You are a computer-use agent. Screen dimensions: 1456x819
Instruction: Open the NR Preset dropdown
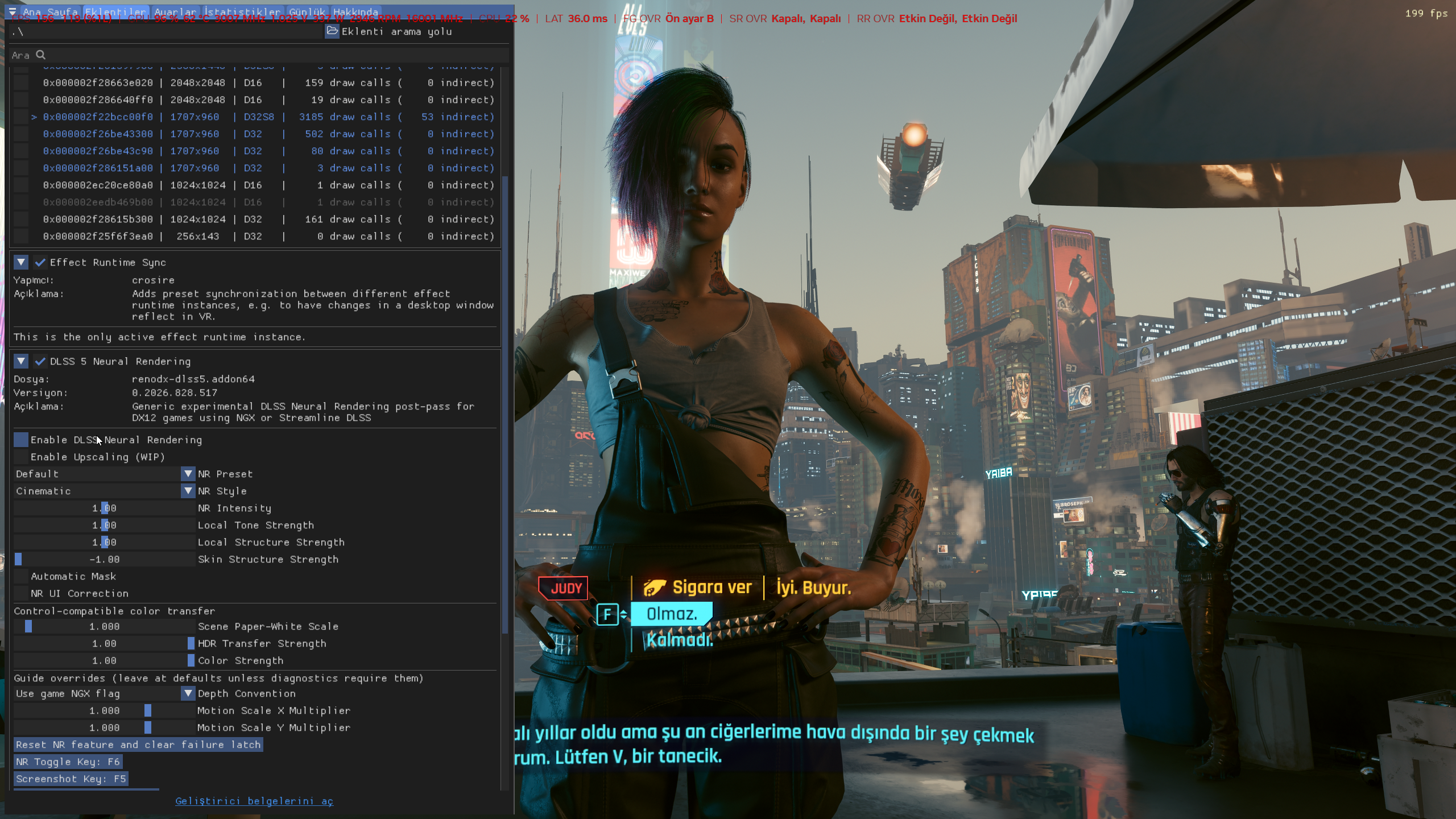pyautogui.click(x=105, y=474)
